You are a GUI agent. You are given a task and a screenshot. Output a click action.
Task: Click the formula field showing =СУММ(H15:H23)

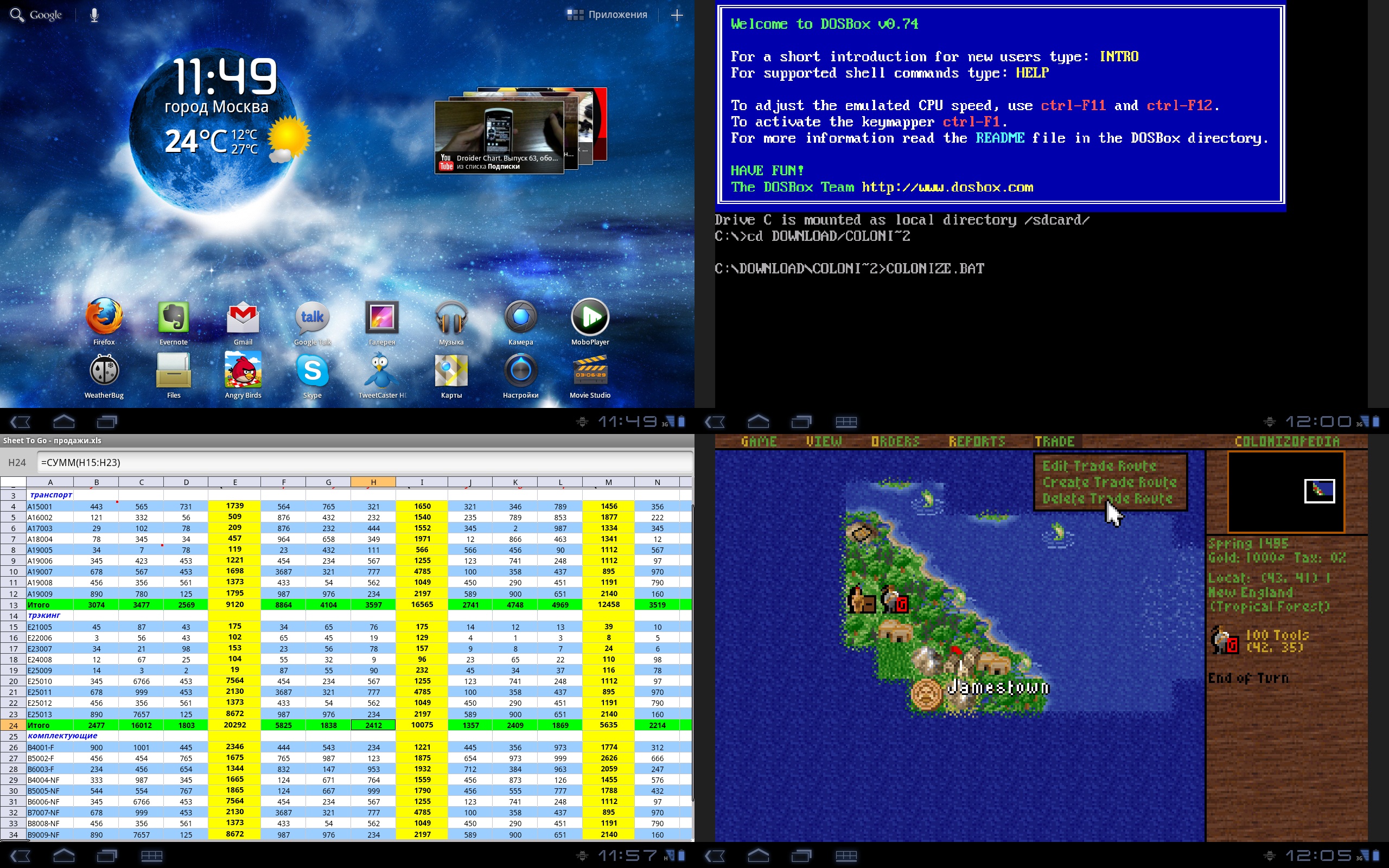tap(365, 462)
